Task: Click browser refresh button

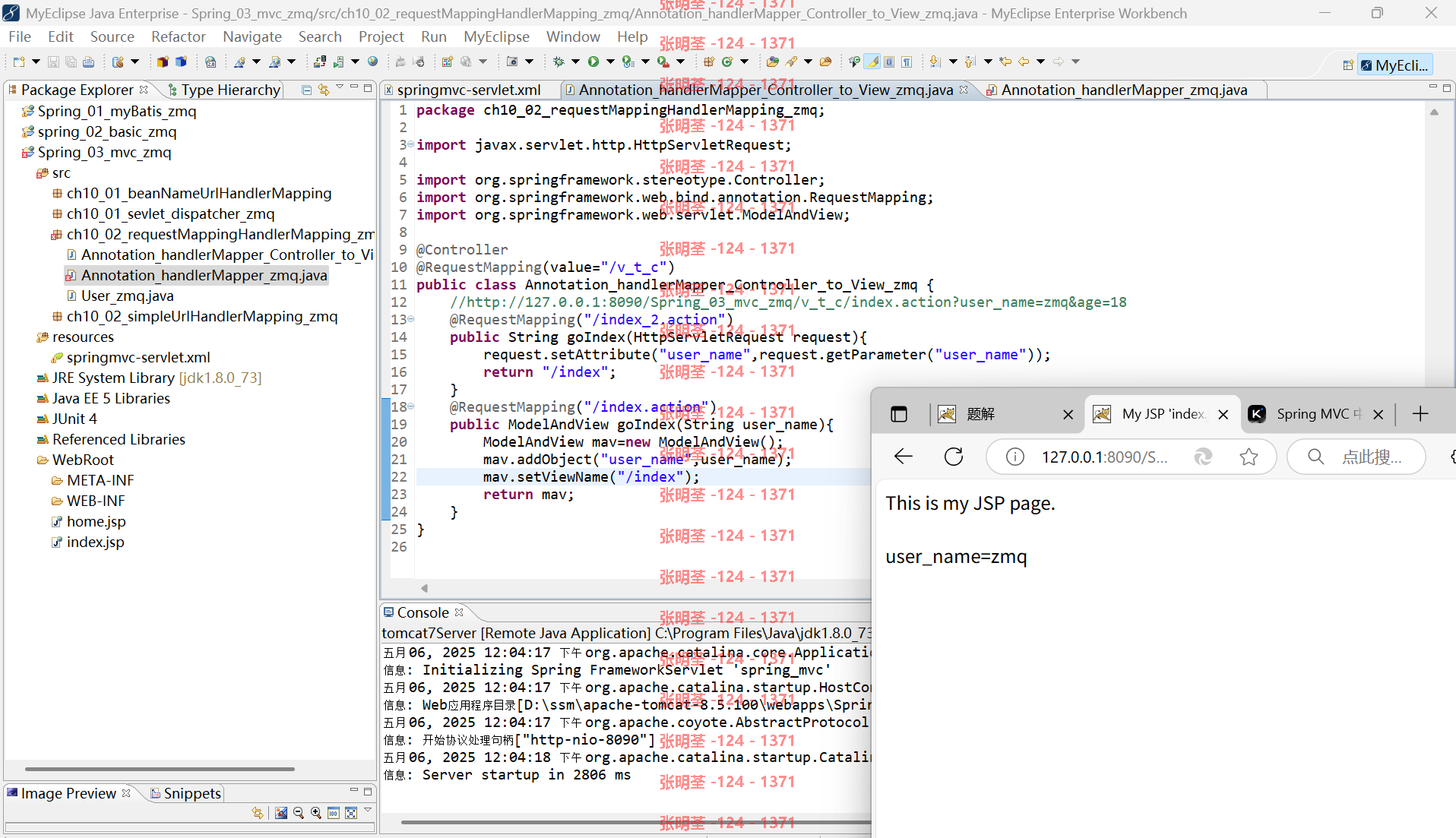Action: pyautogui.click(x=953, y=457)
